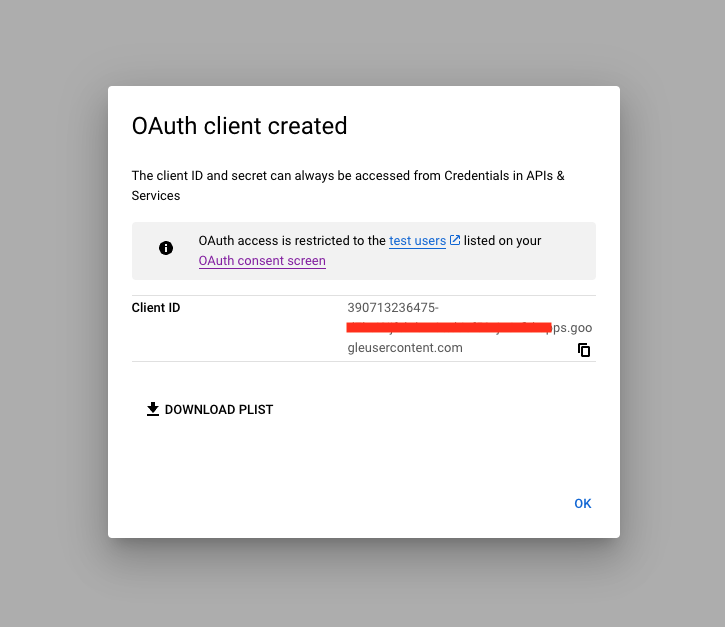Viewport: 725px width, 627px height.
Task: Confirm the dialog with OK
Action: click(x=583, y=504)
